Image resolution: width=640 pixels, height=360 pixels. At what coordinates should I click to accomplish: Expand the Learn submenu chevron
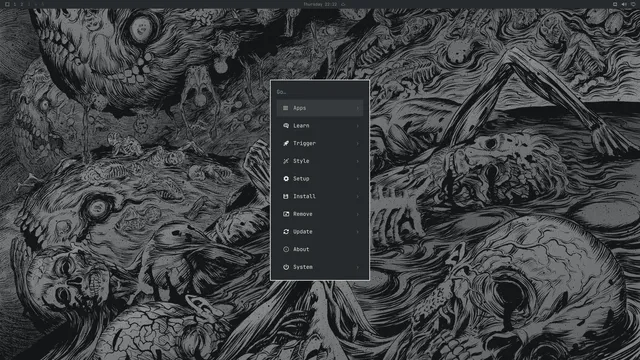click(x=358, y=126)
